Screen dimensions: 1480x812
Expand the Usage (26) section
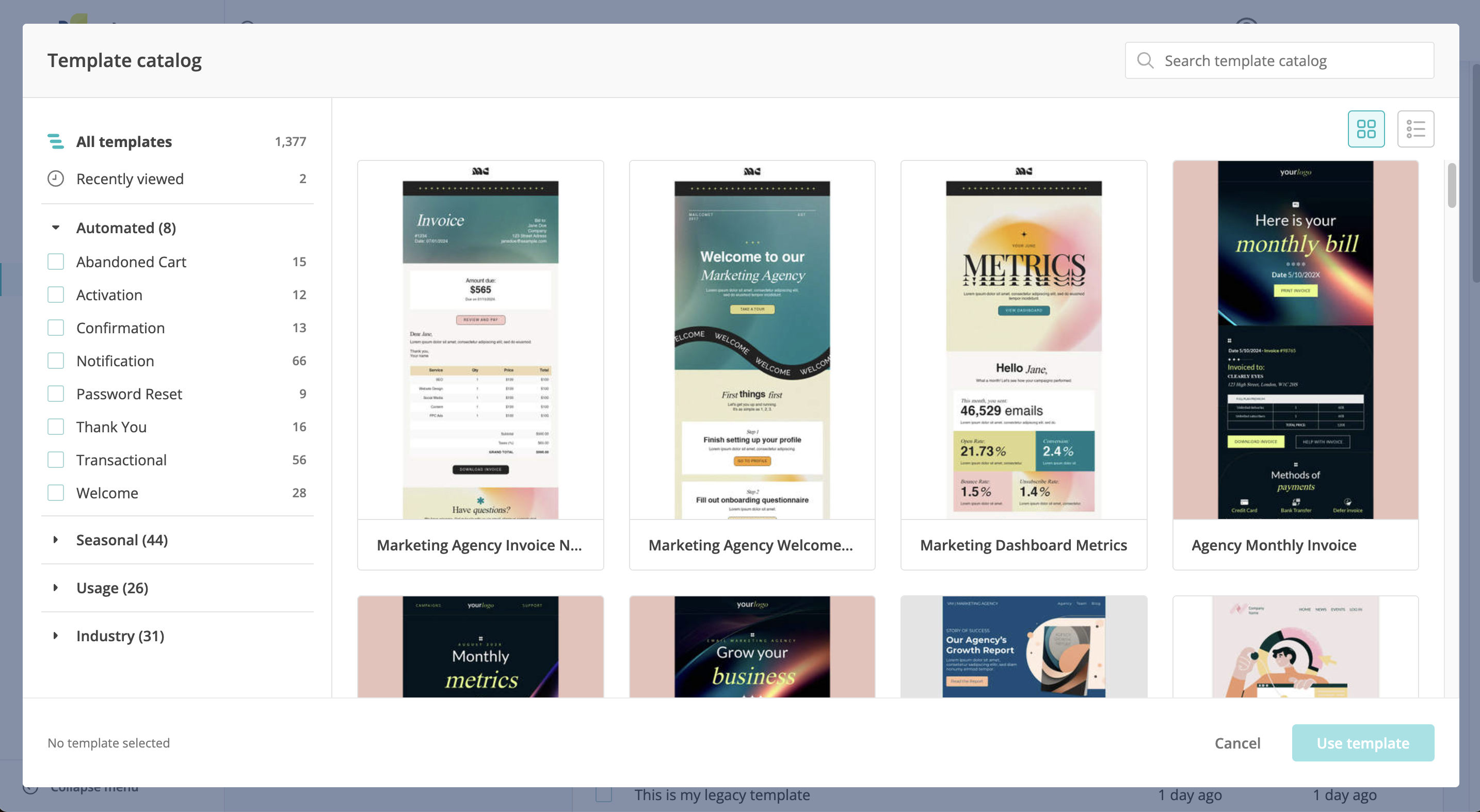tap(56, 588)
